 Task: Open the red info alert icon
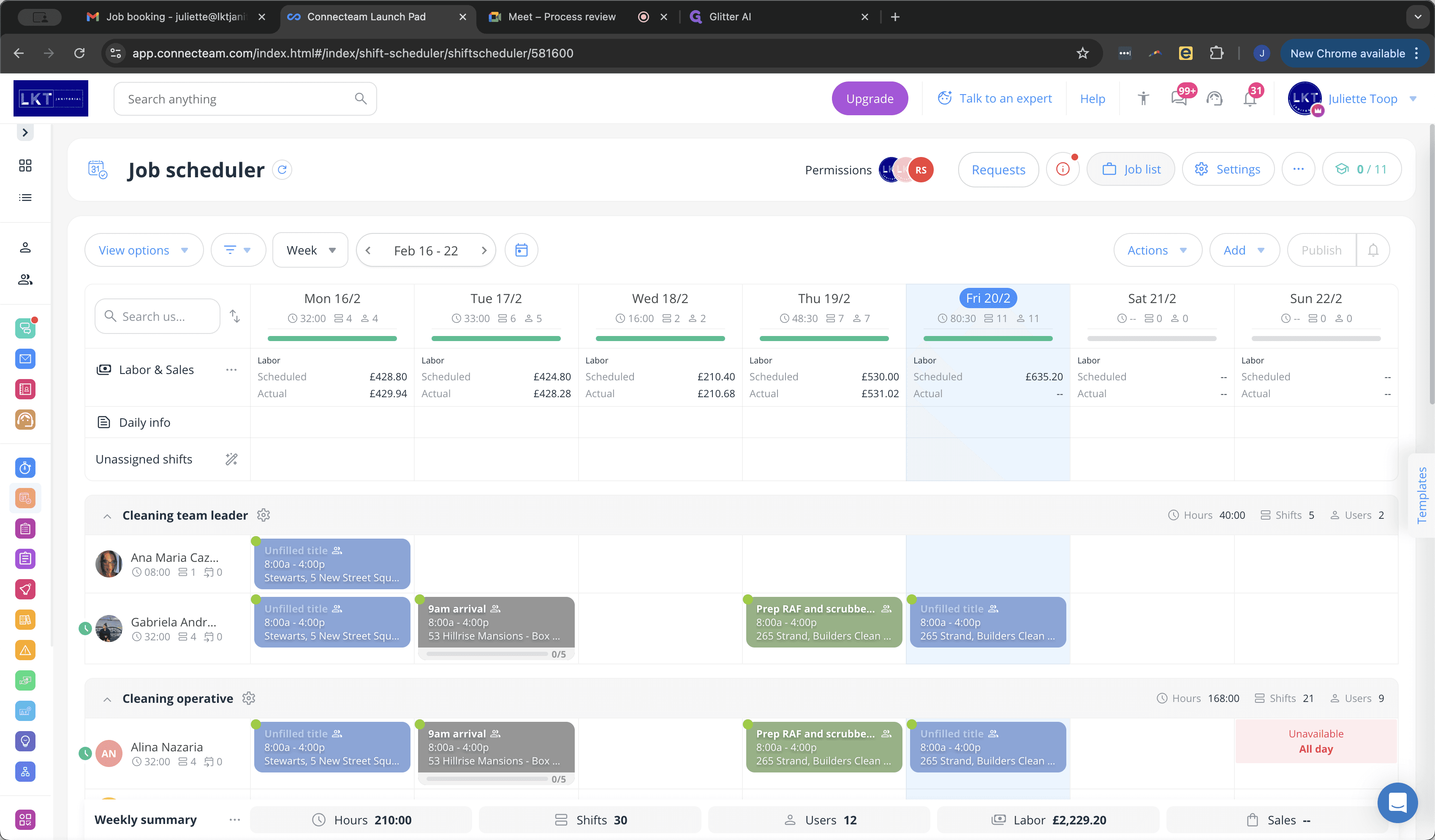coord(1063,170)
